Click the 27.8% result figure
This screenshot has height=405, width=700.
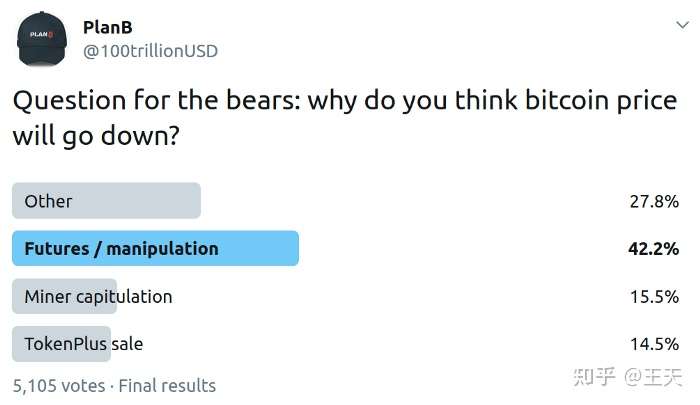(654, 201)
